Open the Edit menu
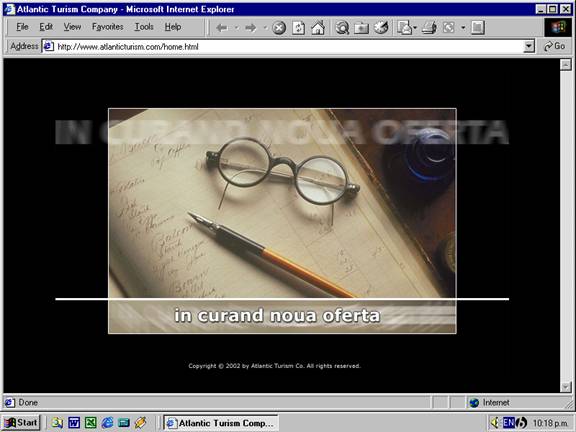Viewport: 576px width, 432px height. tap(46, 27)
